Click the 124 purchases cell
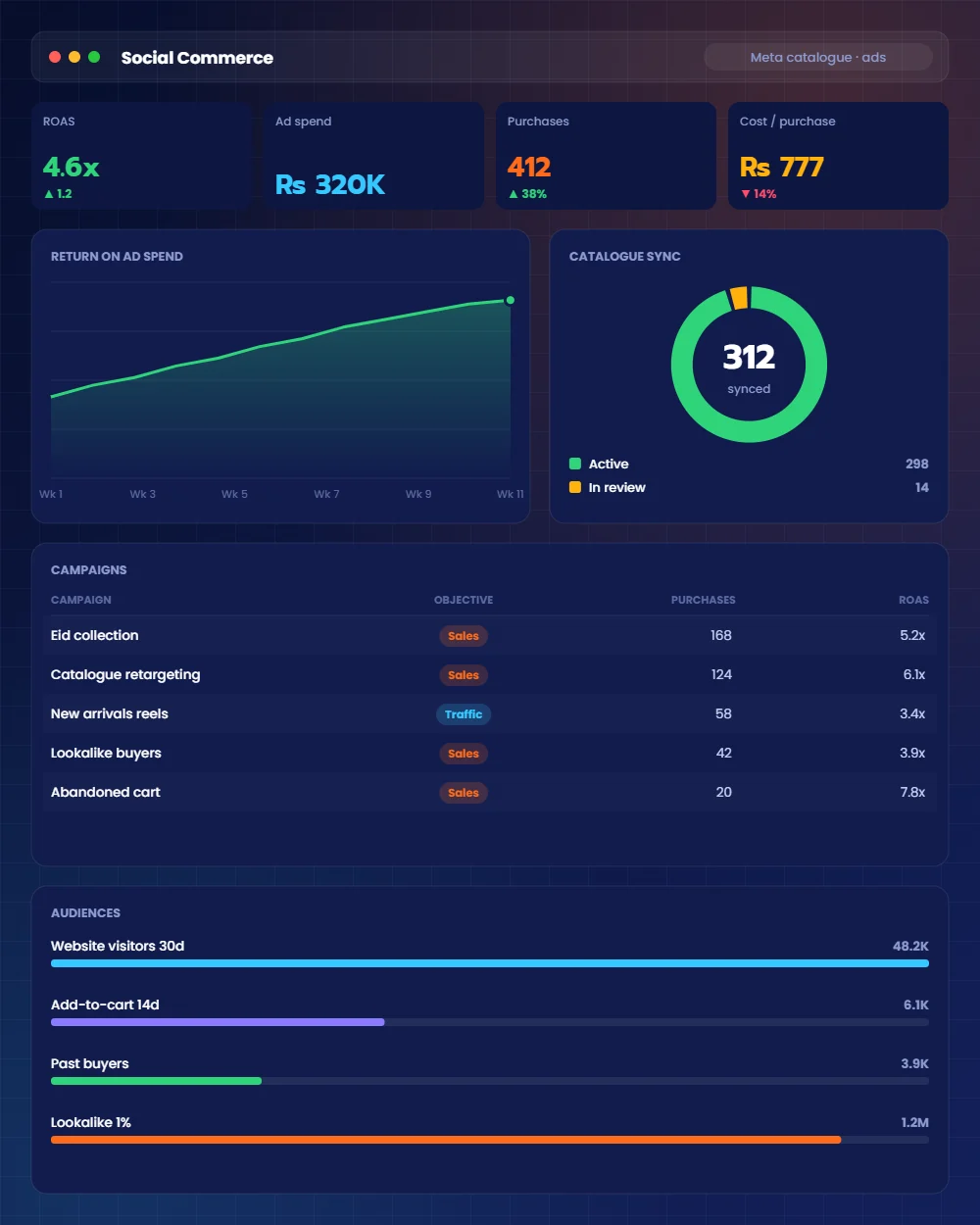 click(721, 674)
